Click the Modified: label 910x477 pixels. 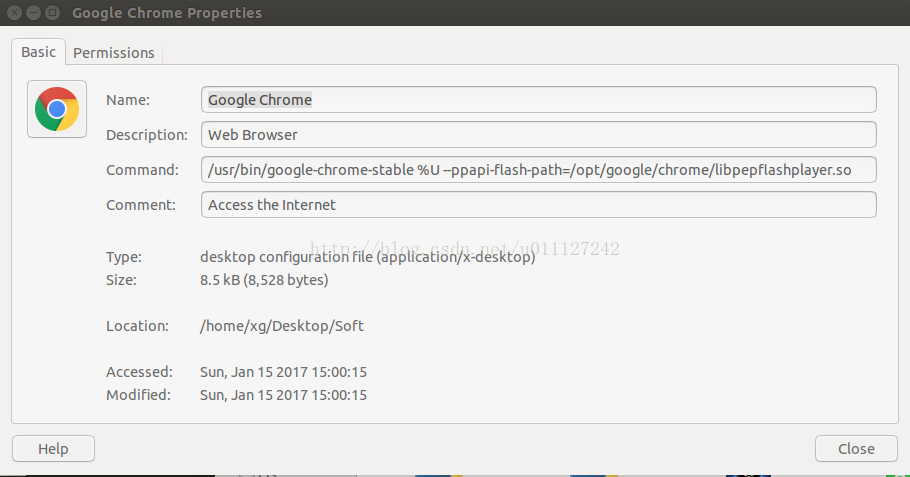(x=138, y=395)
